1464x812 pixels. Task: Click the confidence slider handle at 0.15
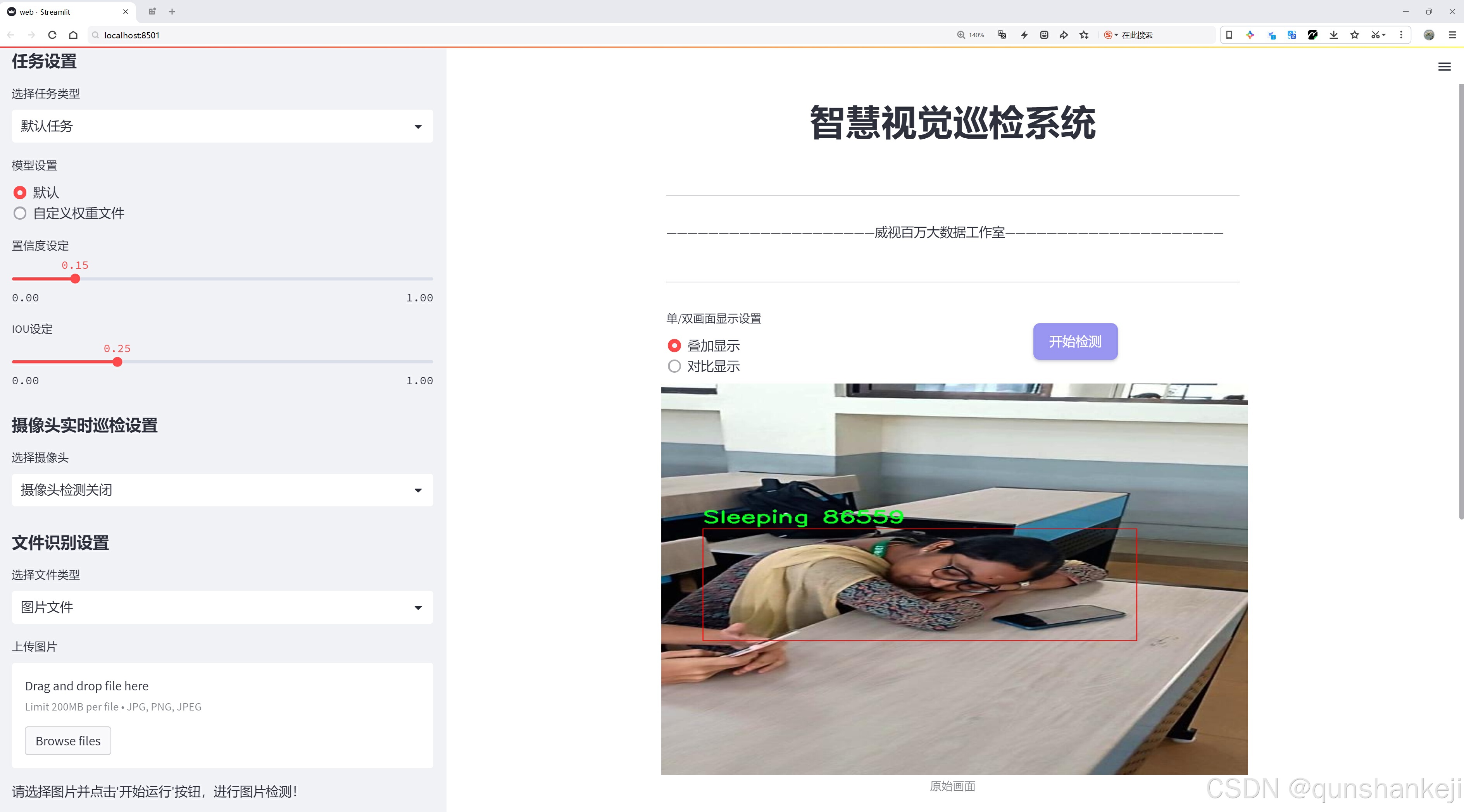(75, 279)
